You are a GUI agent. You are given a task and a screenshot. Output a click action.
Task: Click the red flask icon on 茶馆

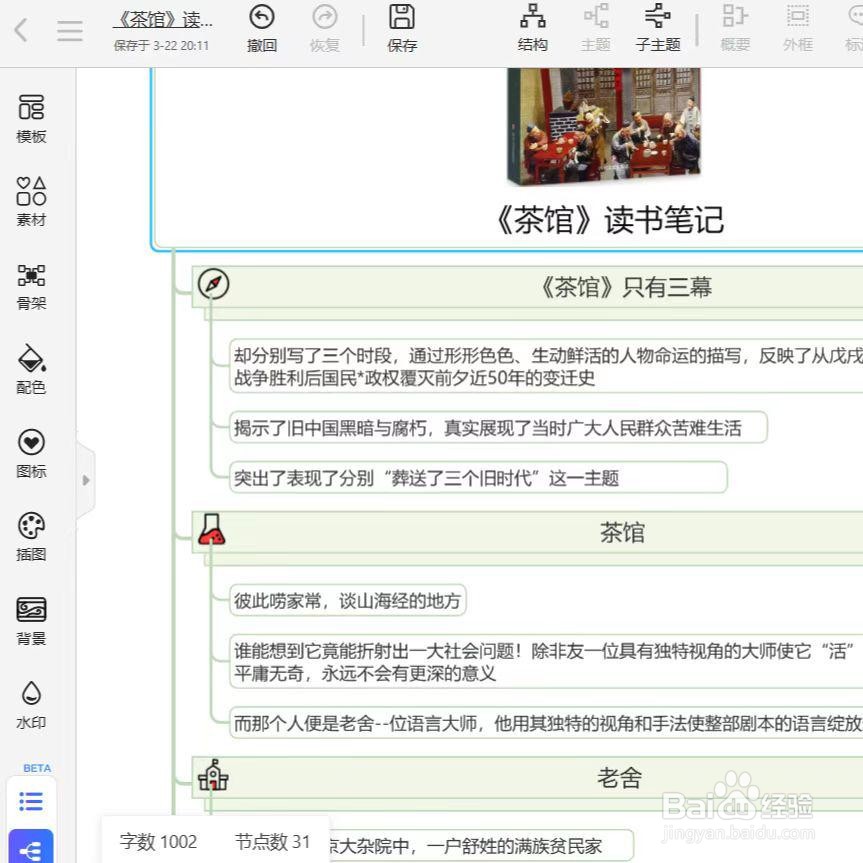point(211,529)
